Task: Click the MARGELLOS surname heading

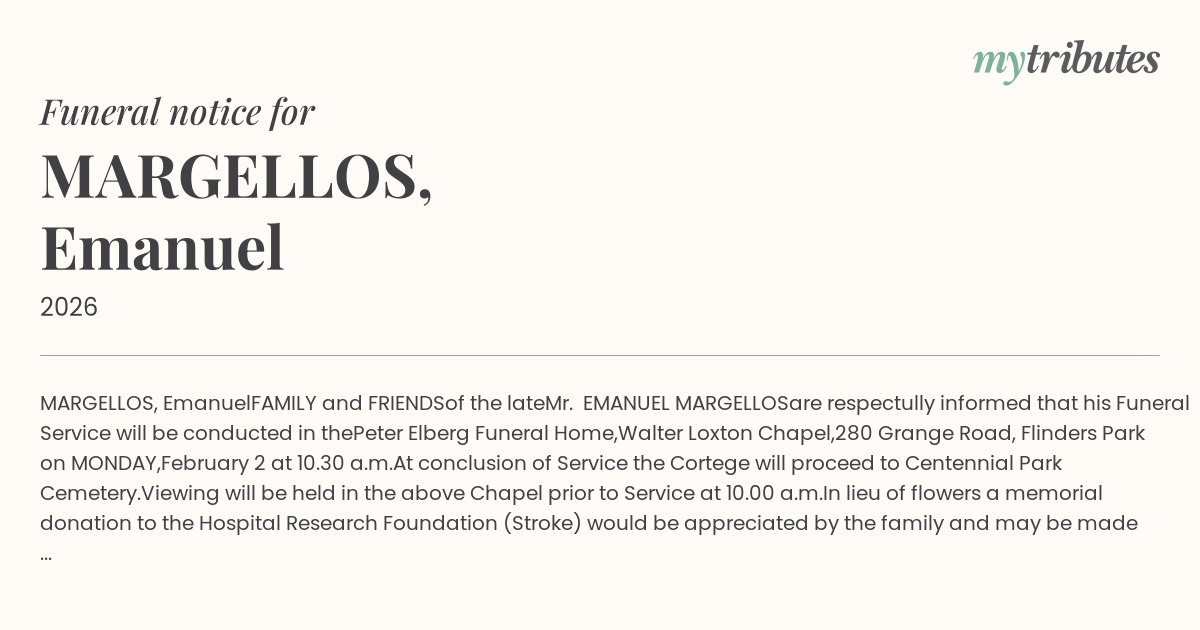Action: 236,177
